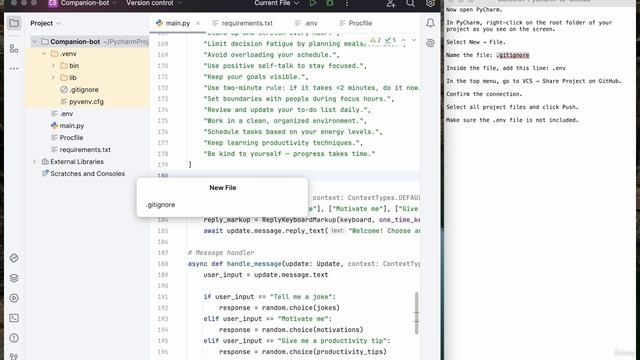Open the Project view options dropdown

pos(45,23)
